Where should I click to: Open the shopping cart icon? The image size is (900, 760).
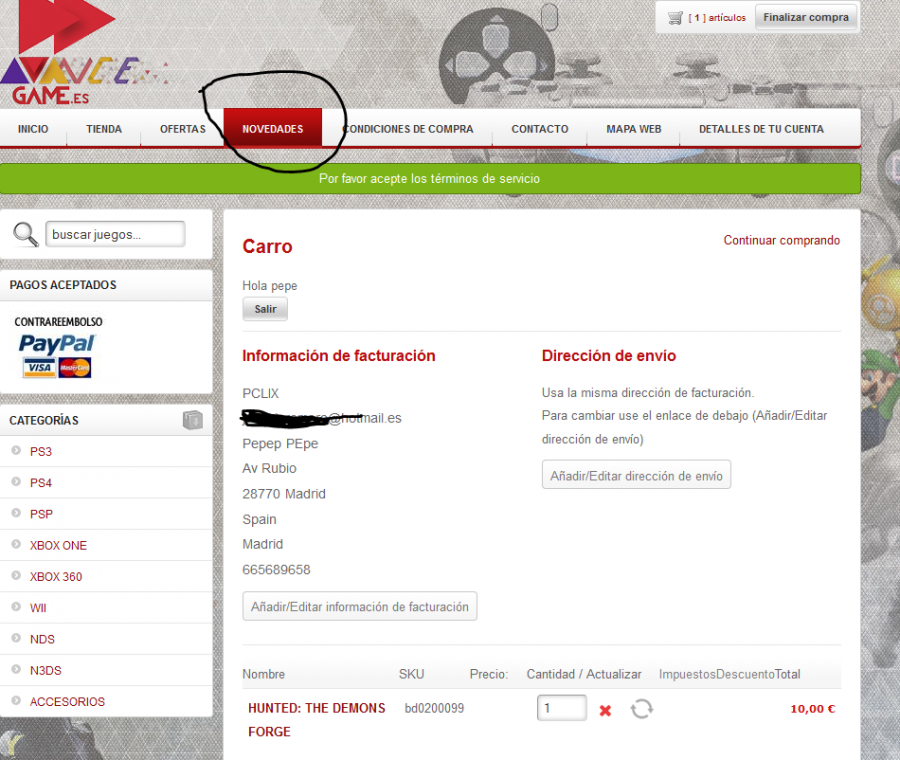pyautogui.click(x=675, y=18)
